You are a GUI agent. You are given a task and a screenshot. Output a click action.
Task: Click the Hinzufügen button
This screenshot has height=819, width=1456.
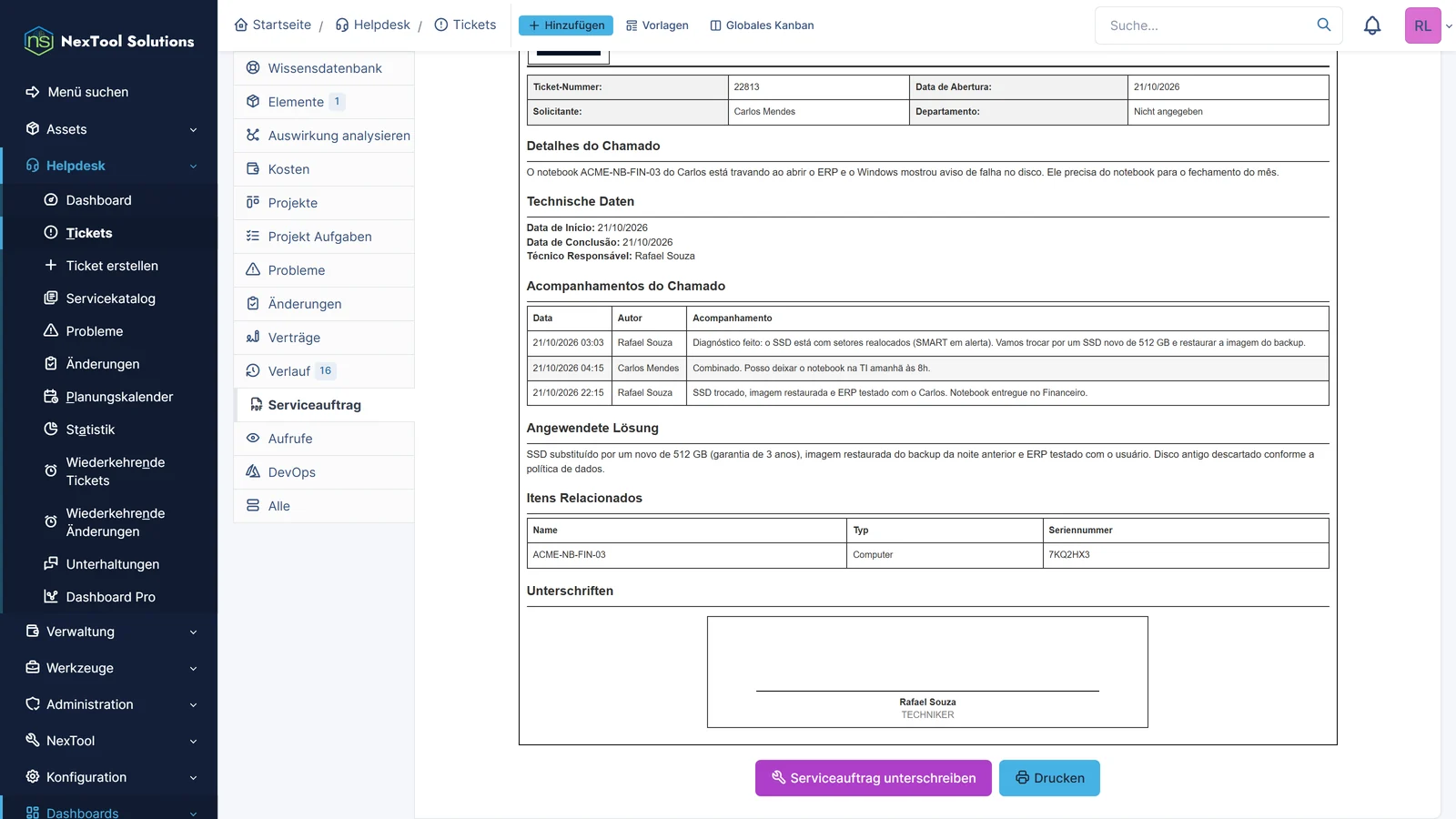pos(566,25)
